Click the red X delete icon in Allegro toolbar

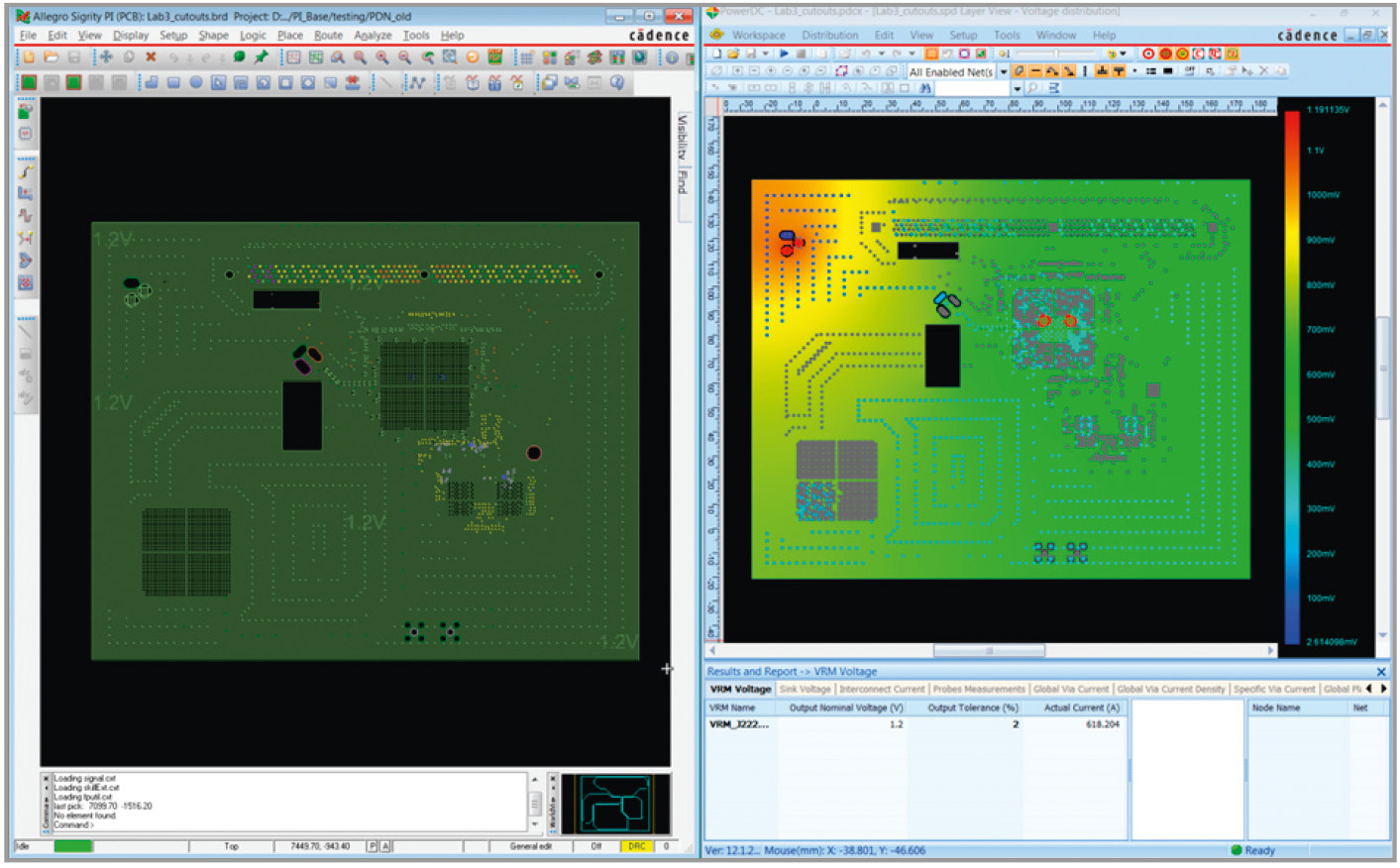pyautogui.click(x=151, y=57)
